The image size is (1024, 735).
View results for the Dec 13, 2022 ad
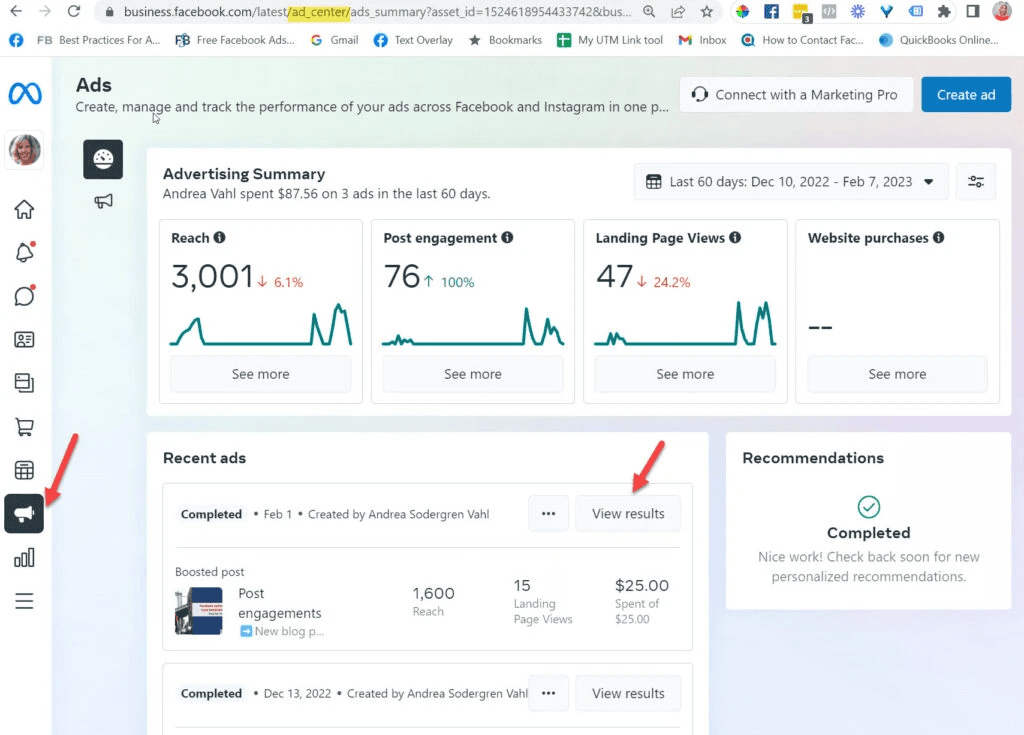point(628,693)
